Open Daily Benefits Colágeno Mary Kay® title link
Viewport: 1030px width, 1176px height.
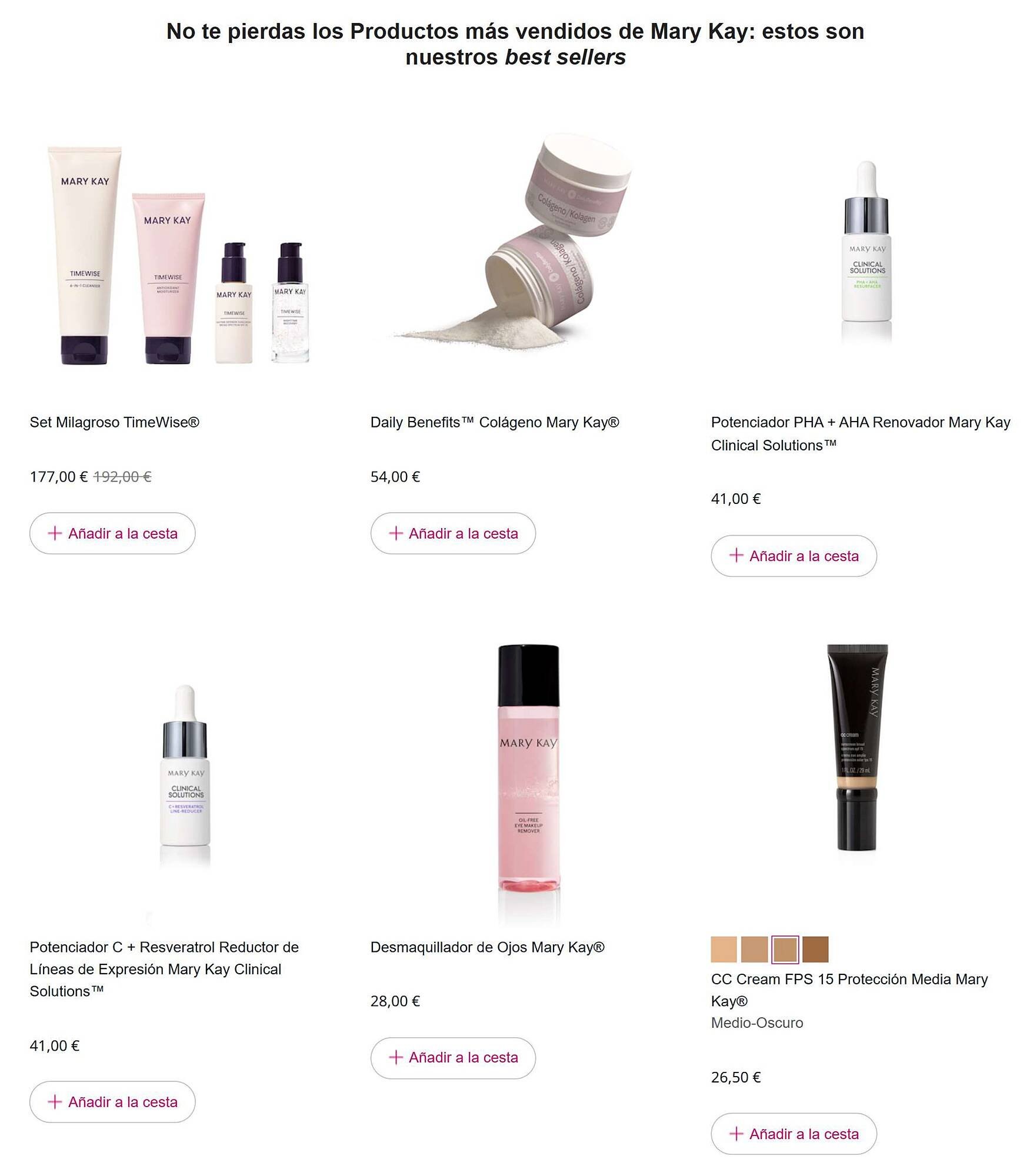tap(495, 422)
